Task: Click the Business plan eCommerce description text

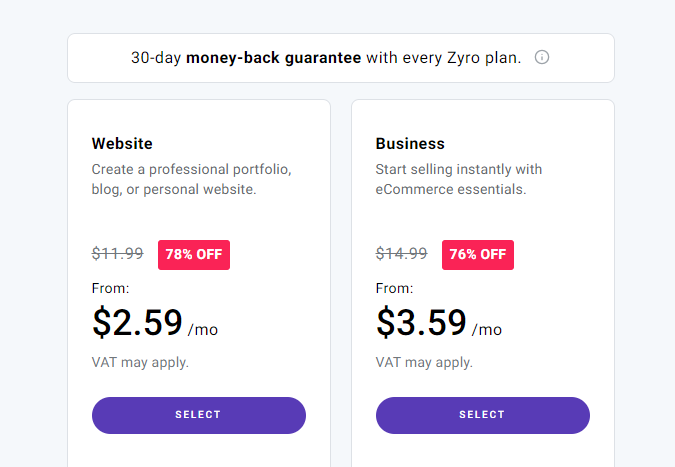Action: pos(459,179)
